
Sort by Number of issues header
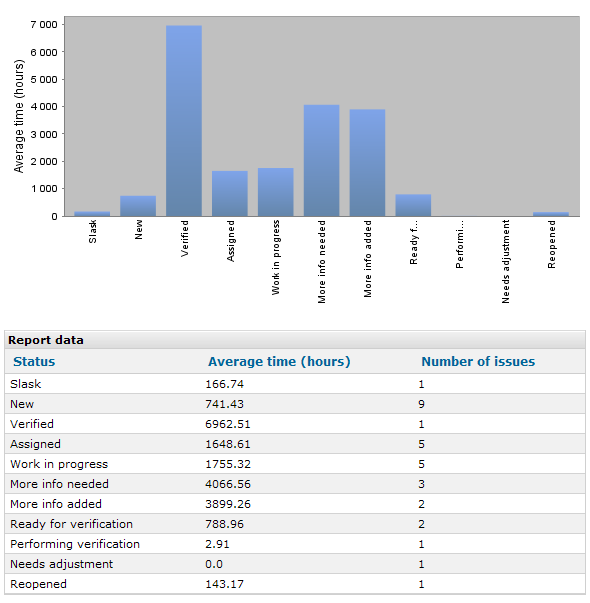(x=478, y=361)
